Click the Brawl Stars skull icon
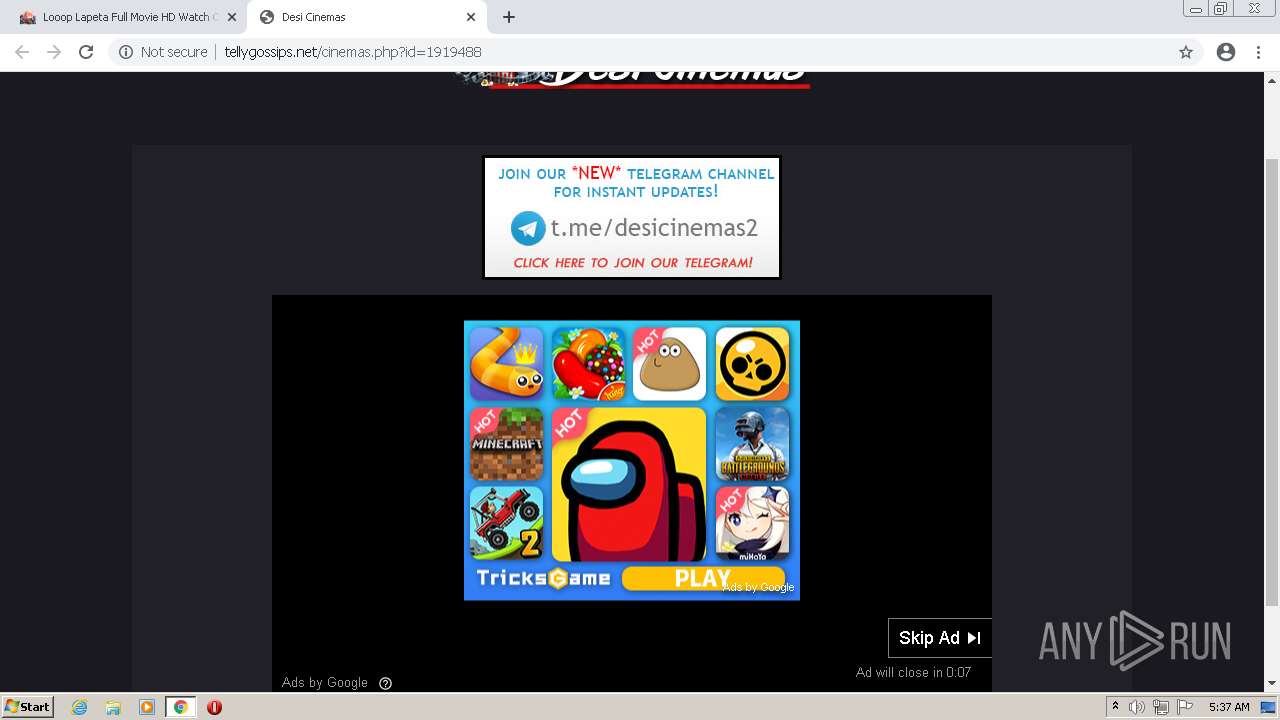This screenshot has height=720, width=1280. tap(752, 364)
